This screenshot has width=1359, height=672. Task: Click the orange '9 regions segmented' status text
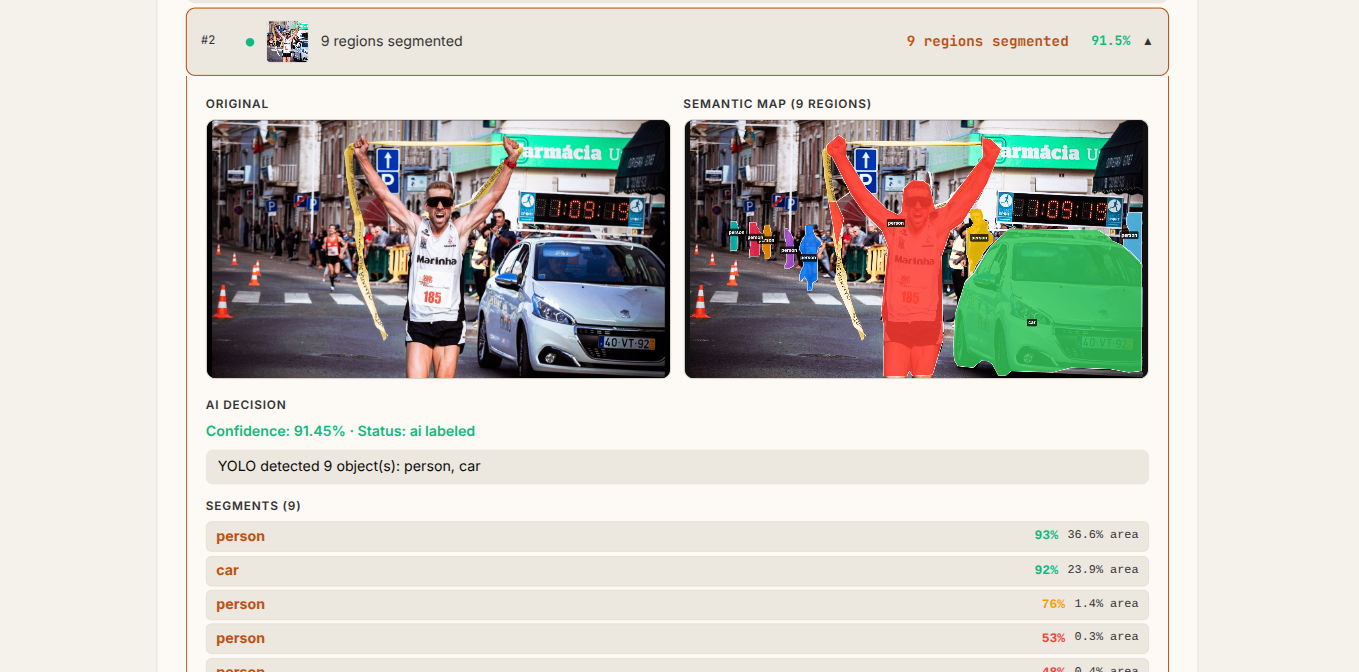click(x=987, y=41)
